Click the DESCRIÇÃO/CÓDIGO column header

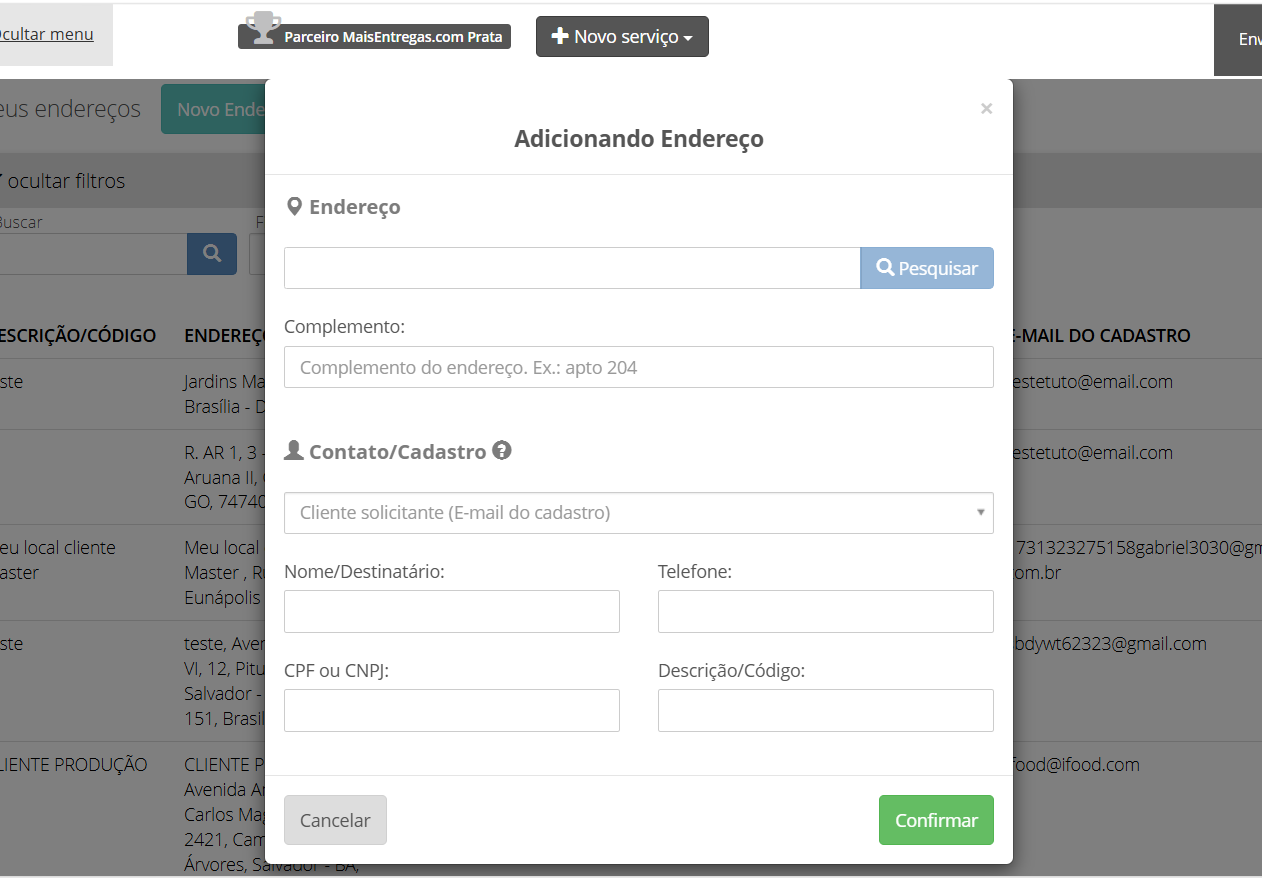[x=78, y=335]
